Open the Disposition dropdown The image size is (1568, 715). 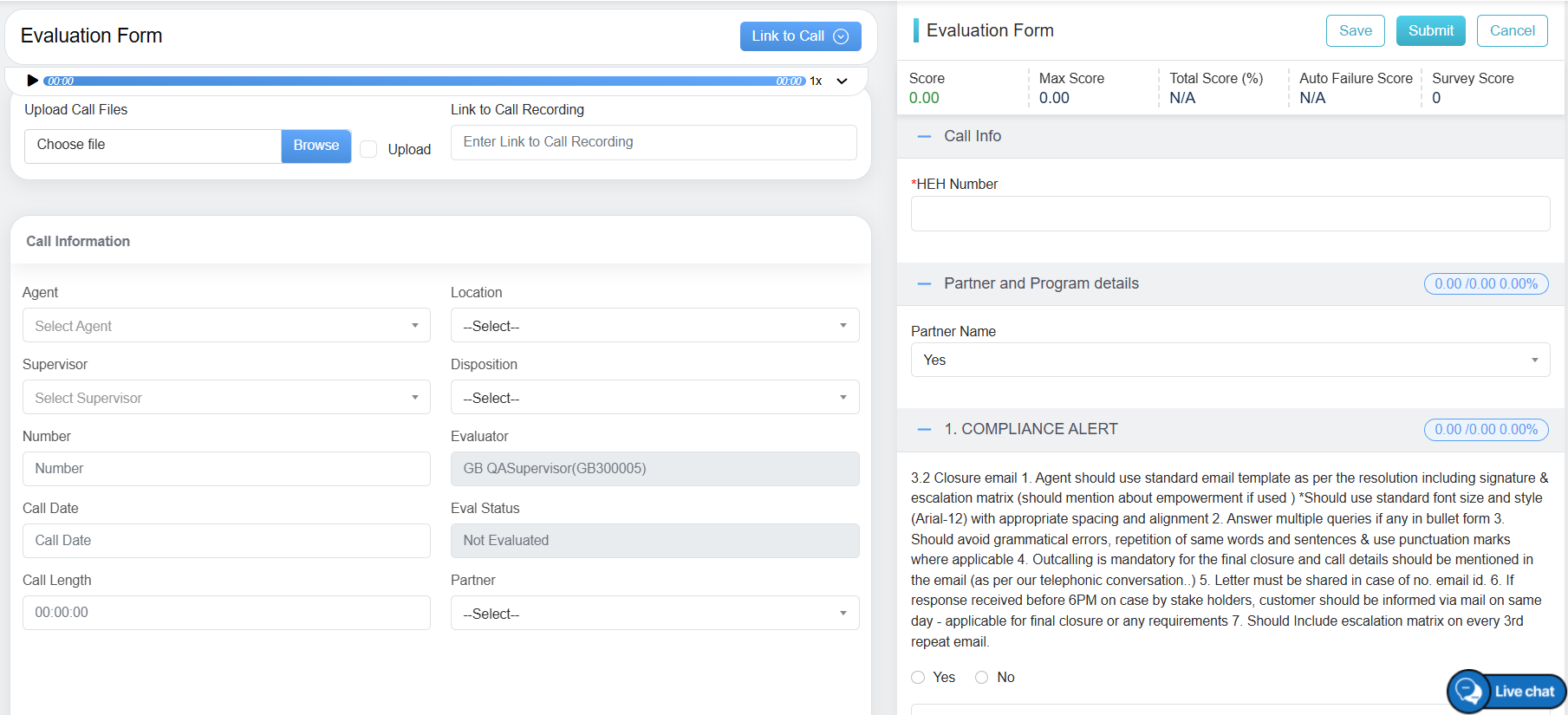(x=654, y=398)
